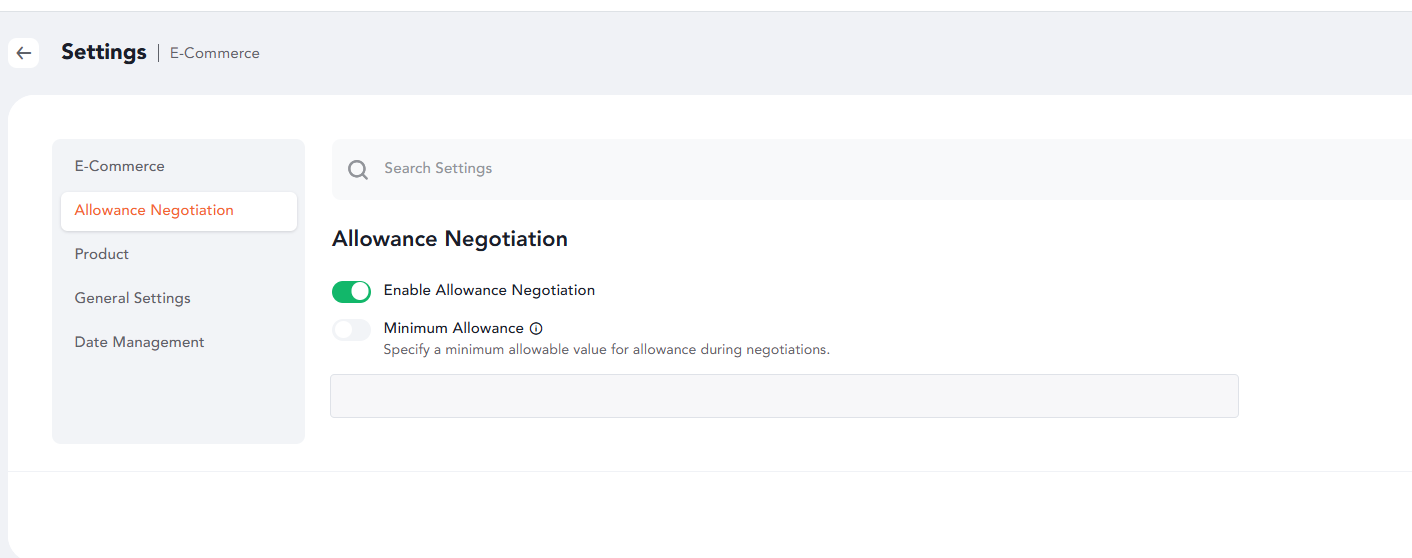The image size is (1412, 558).
Task: Click the Settings page title
Action: click(104, 52)
